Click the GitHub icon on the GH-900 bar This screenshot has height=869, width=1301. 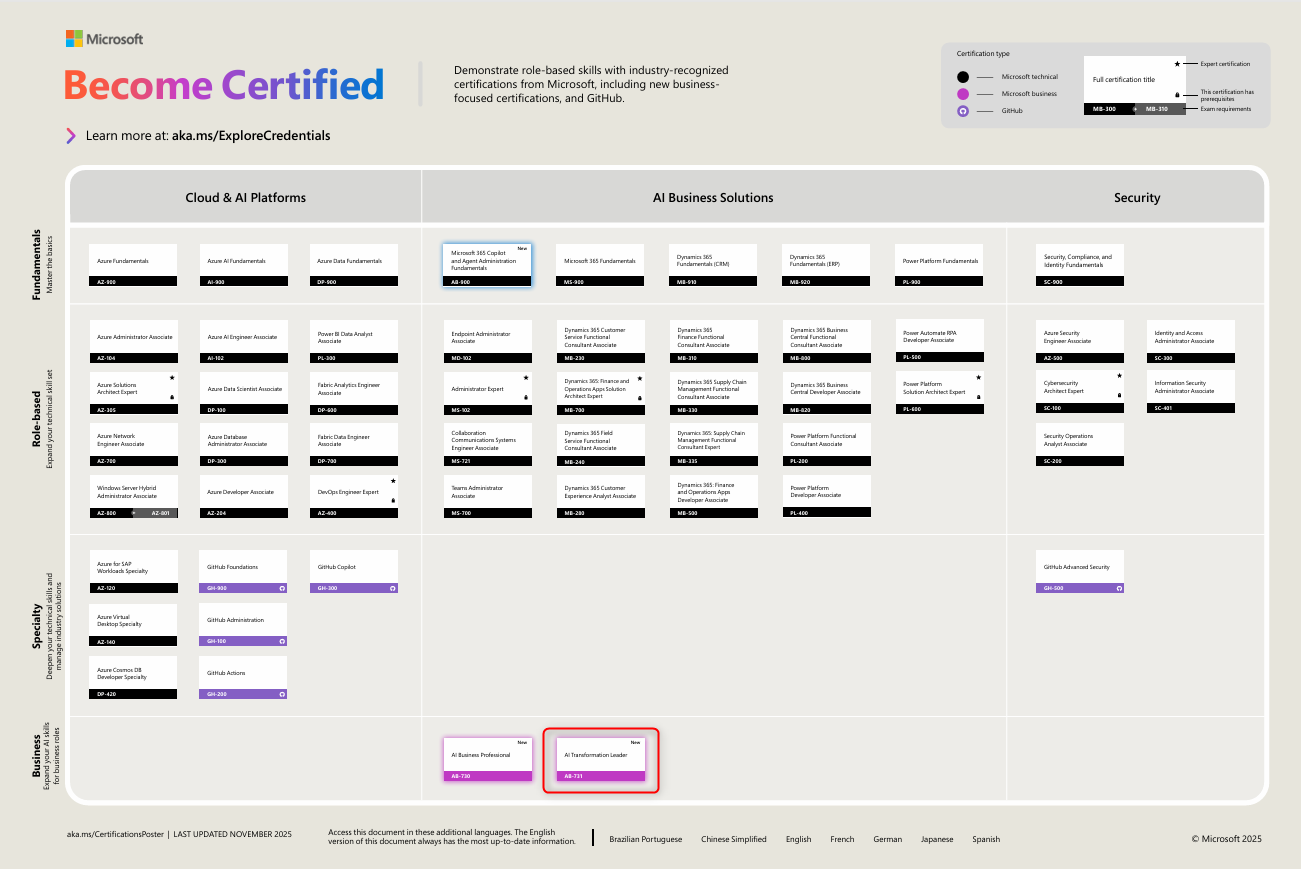(282, 588)
